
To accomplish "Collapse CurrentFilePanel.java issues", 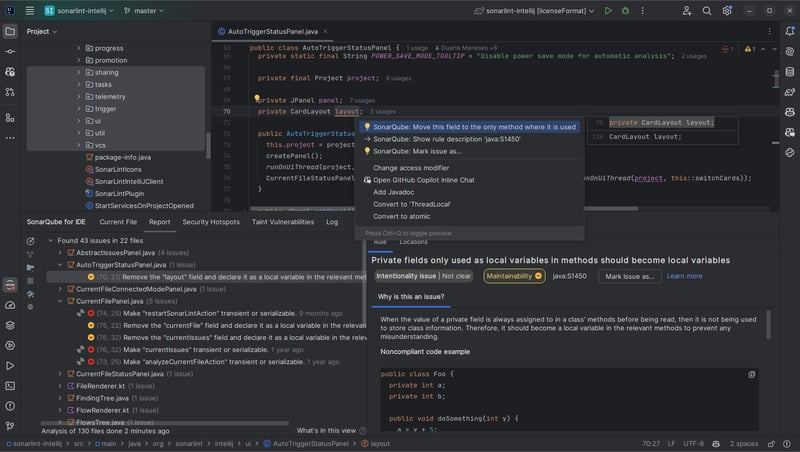I will click(x=60, y=301).
